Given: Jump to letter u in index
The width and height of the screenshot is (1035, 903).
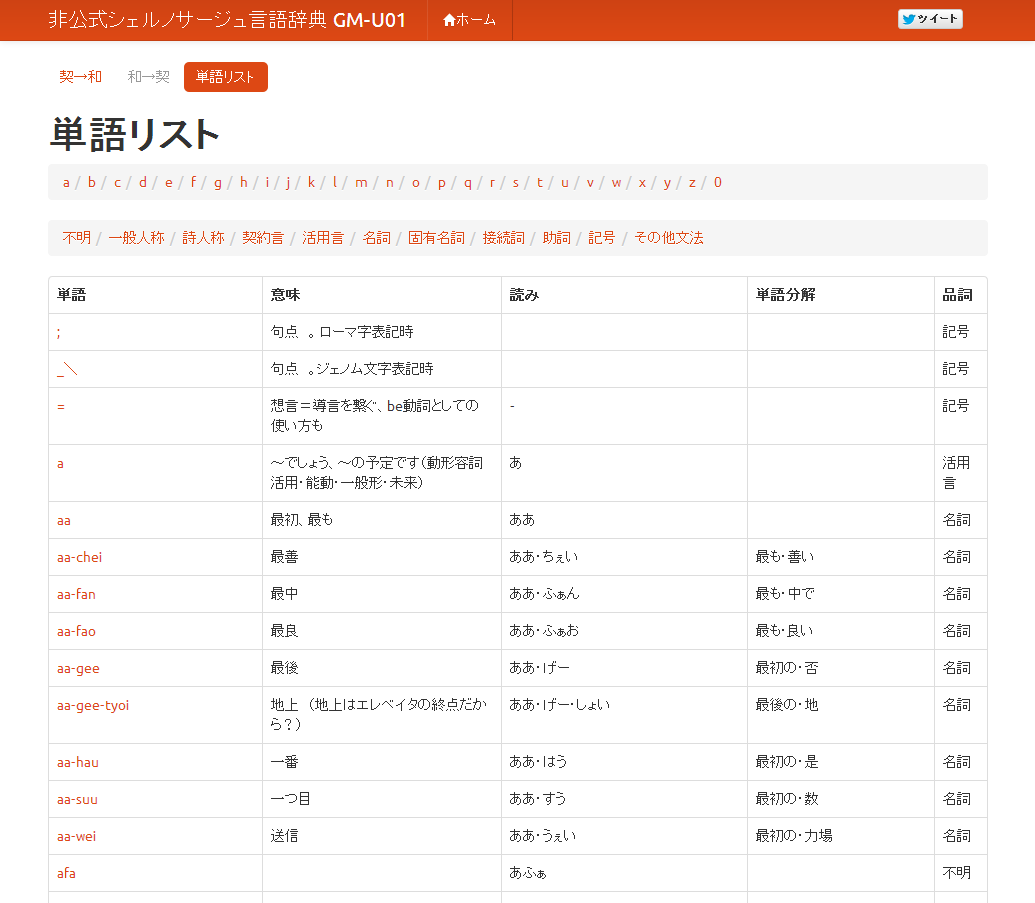Looking at the screenshot, I should pyautogui.click(x=565, y=183).
